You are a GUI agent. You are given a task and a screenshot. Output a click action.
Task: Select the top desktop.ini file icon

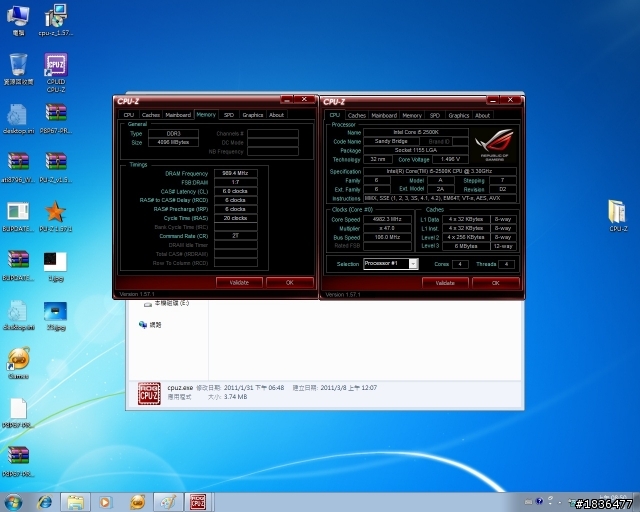coord(18,118)
